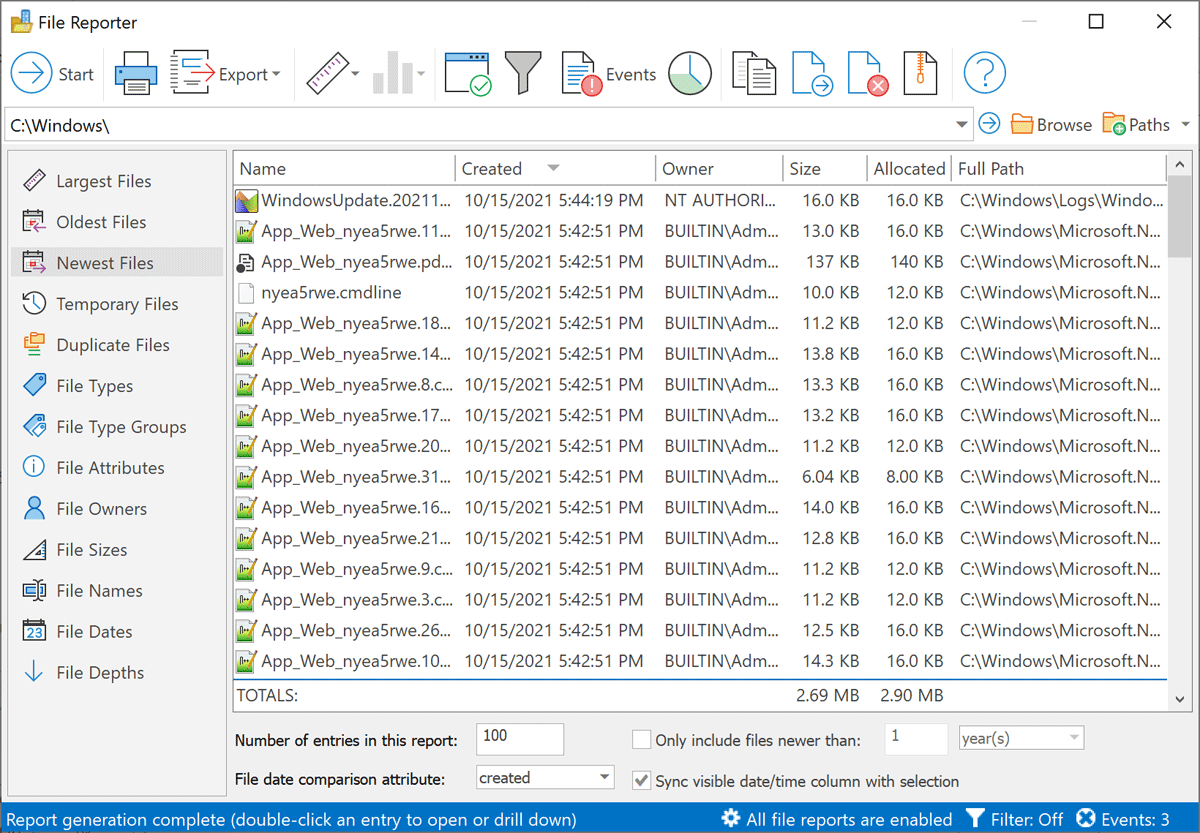
Task: Open Help with the question mark icon
Action: (x=984, y=72)
